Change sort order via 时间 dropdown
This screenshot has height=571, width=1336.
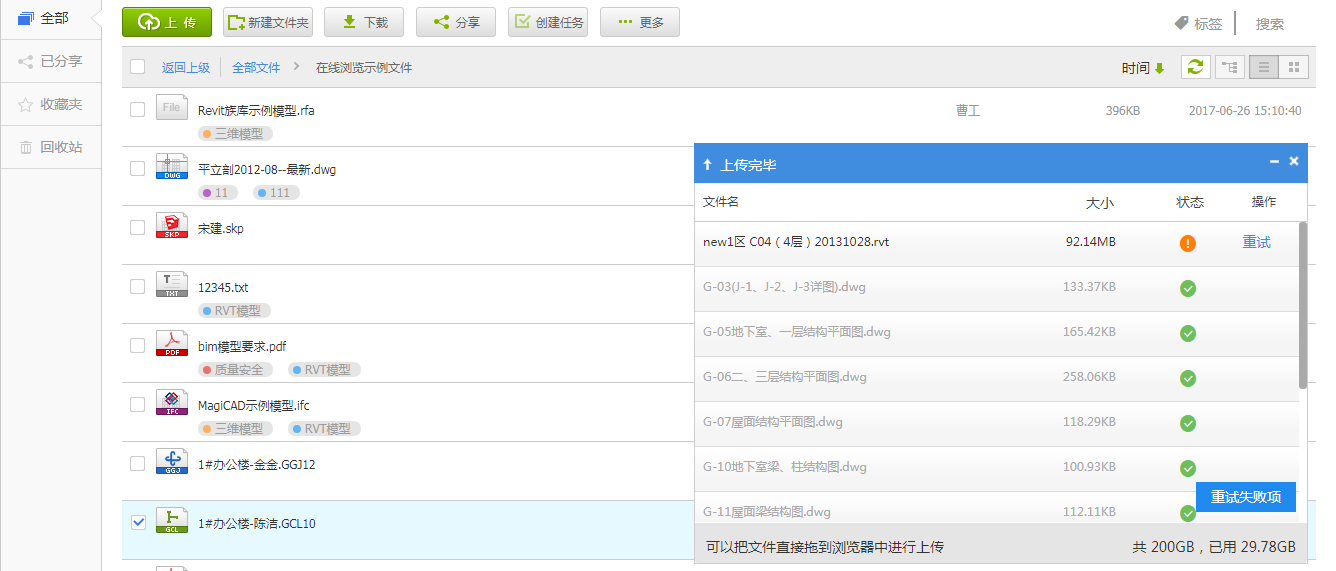pyautogui.click(x=1143, y=68)
